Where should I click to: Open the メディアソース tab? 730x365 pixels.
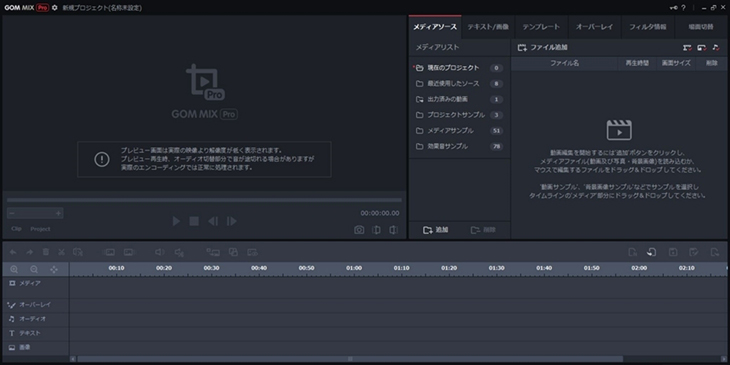(435, 27)
